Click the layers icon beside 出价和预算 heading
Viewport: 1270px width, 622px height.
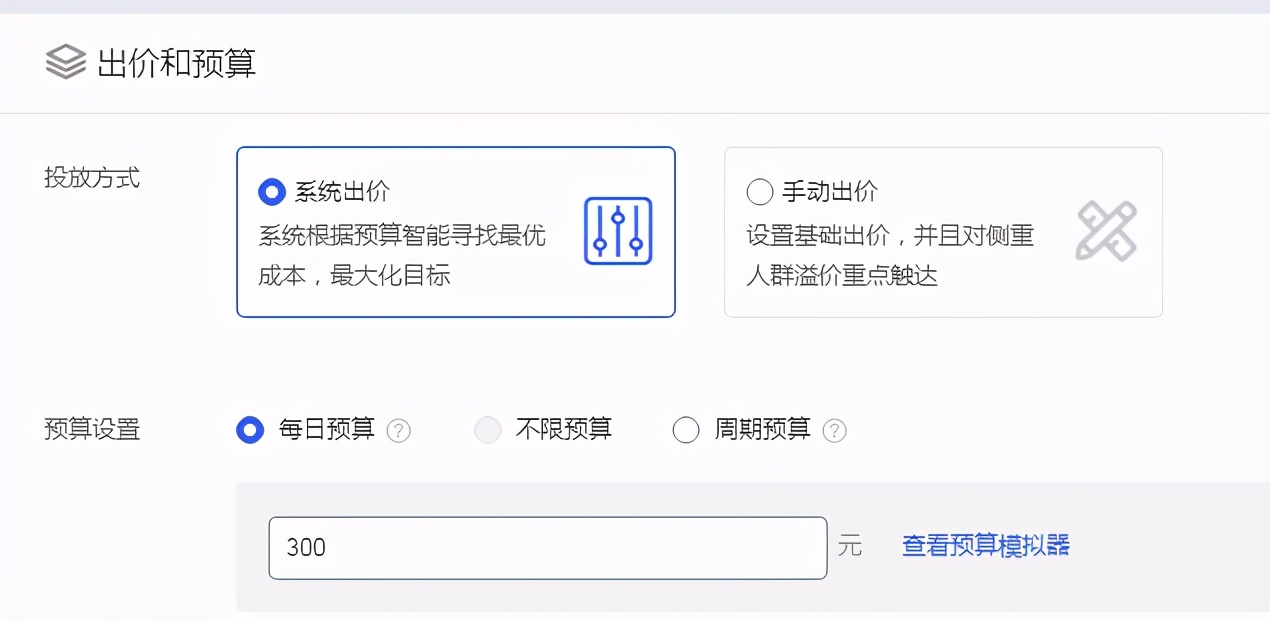[64, 62]
